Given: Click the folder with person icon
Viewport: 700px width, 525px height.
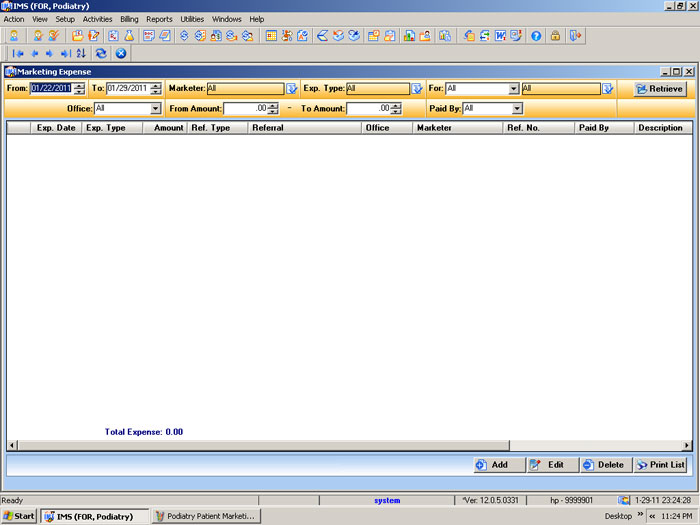Looking at the screenshot, I should 425,36.
